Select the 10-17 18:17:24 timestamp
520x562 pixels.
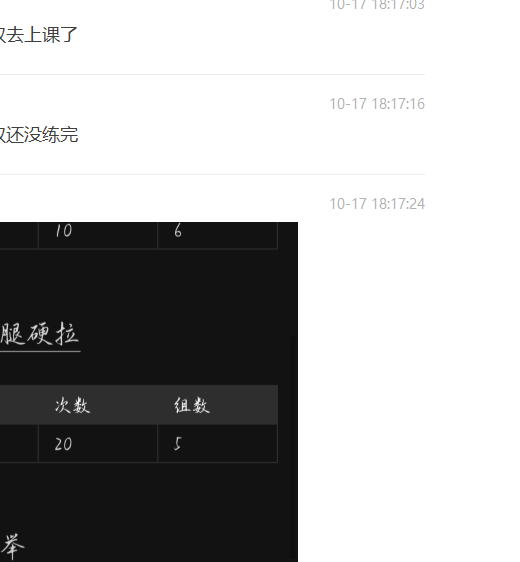[x=377, y=204]
